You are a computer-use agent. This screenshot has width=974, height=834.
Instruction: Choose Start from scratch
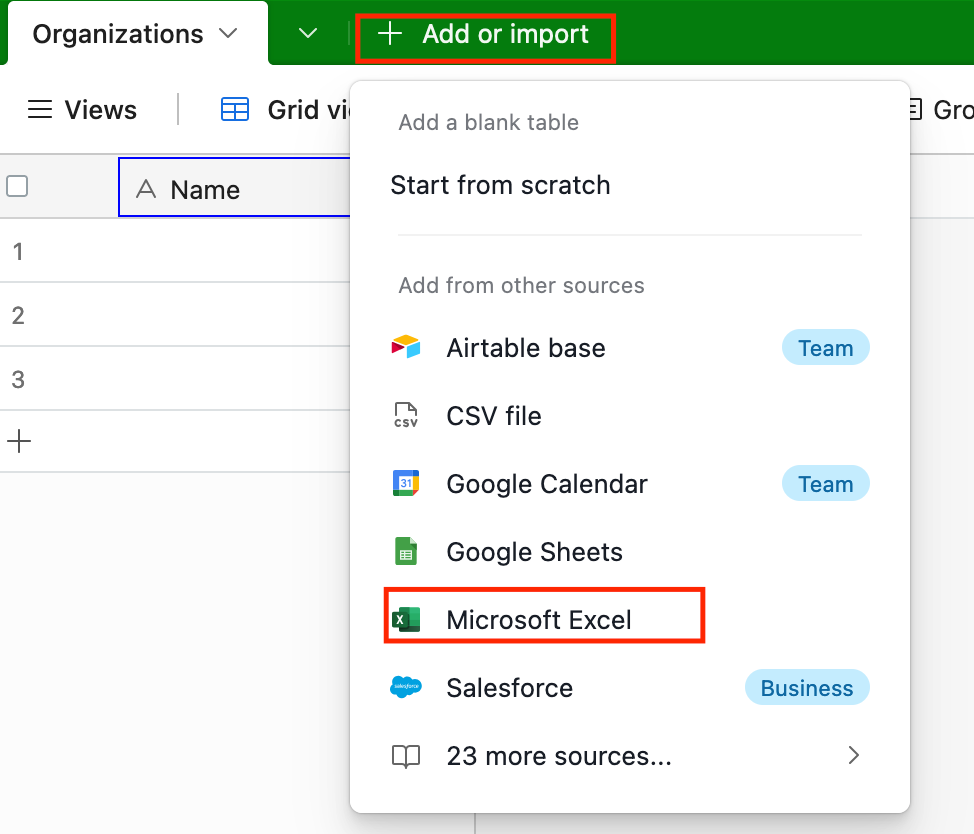click(500, 185)
